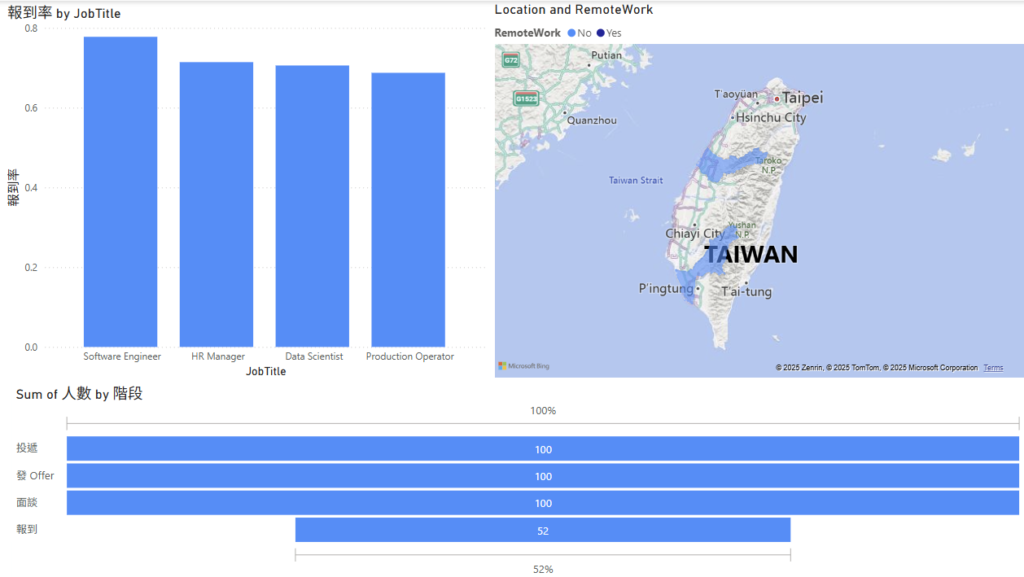Select the HR Manager bar
This screenshot has width=1024, height=577.
coord(216,204)
